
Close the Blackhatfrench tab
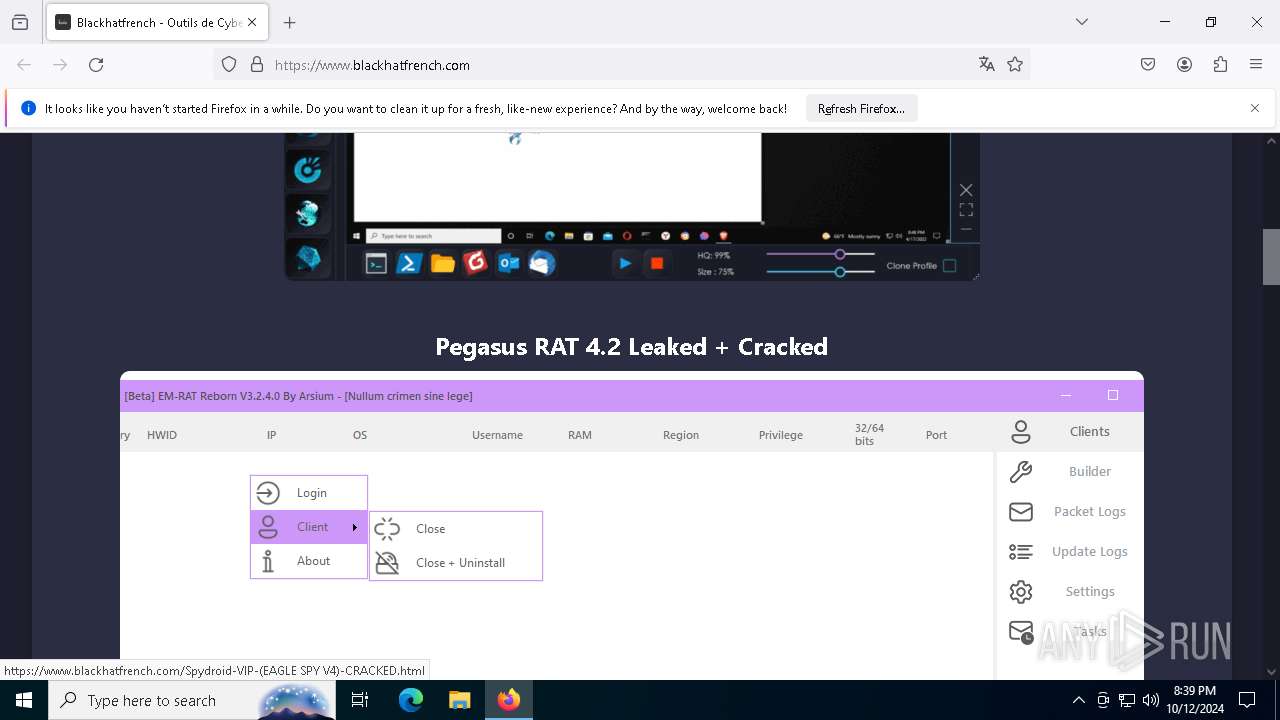coord(252,22)
